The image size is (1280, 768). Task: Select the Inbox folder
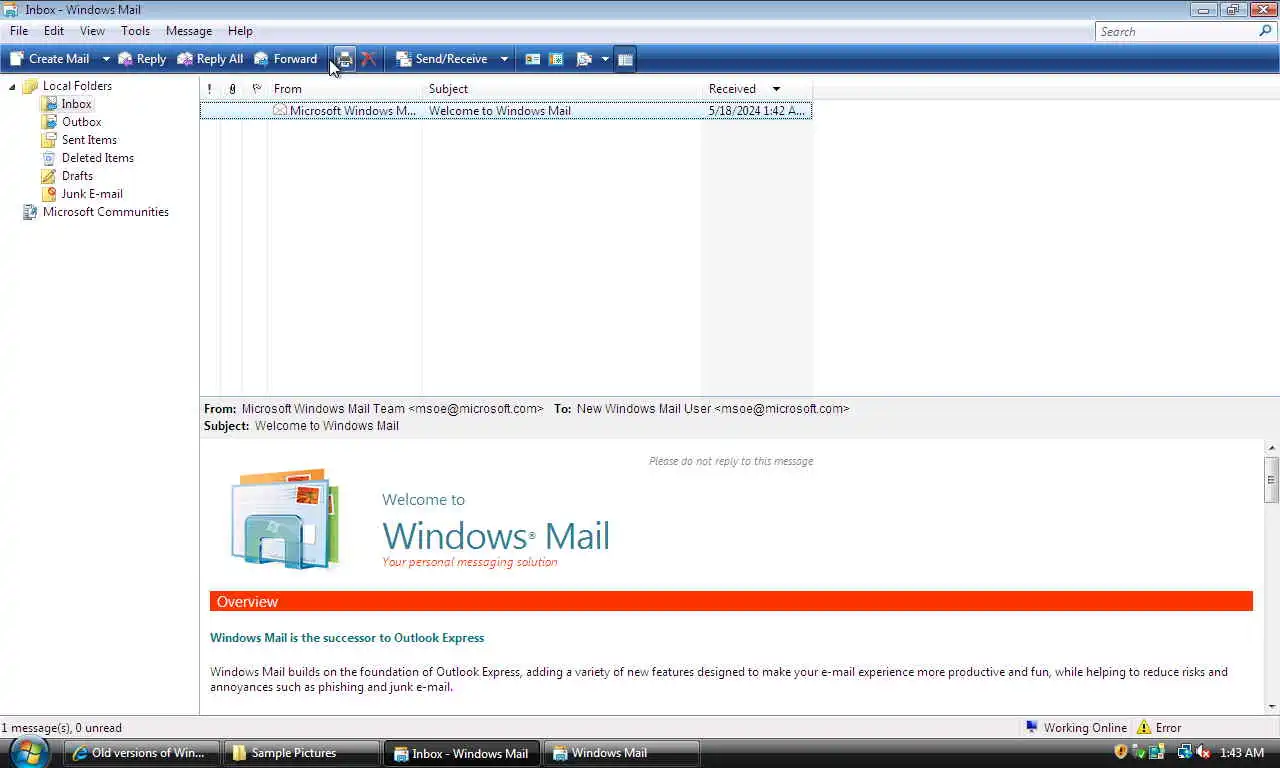click(76, 104)
